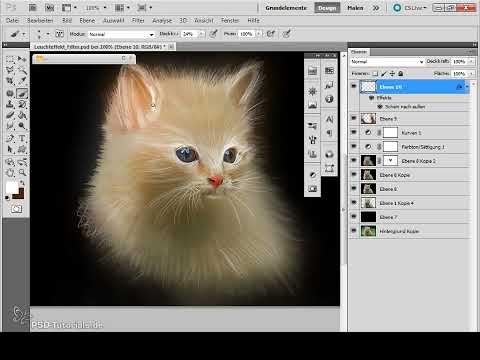Click the foreground color swatch
This screenshot has width=480, height=360.
click(12, 187)
